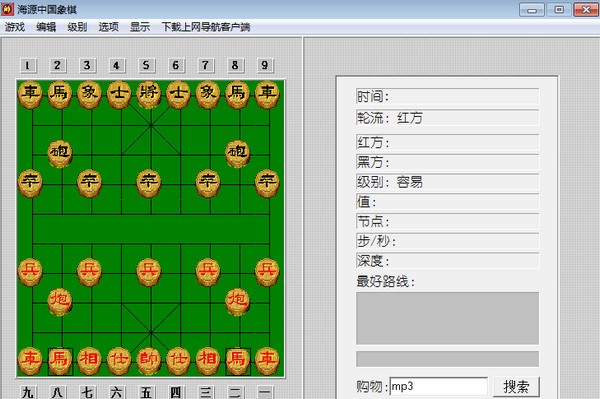Click the 搜索 search button
Screen dimensions: 600x399
pos(516,387)
